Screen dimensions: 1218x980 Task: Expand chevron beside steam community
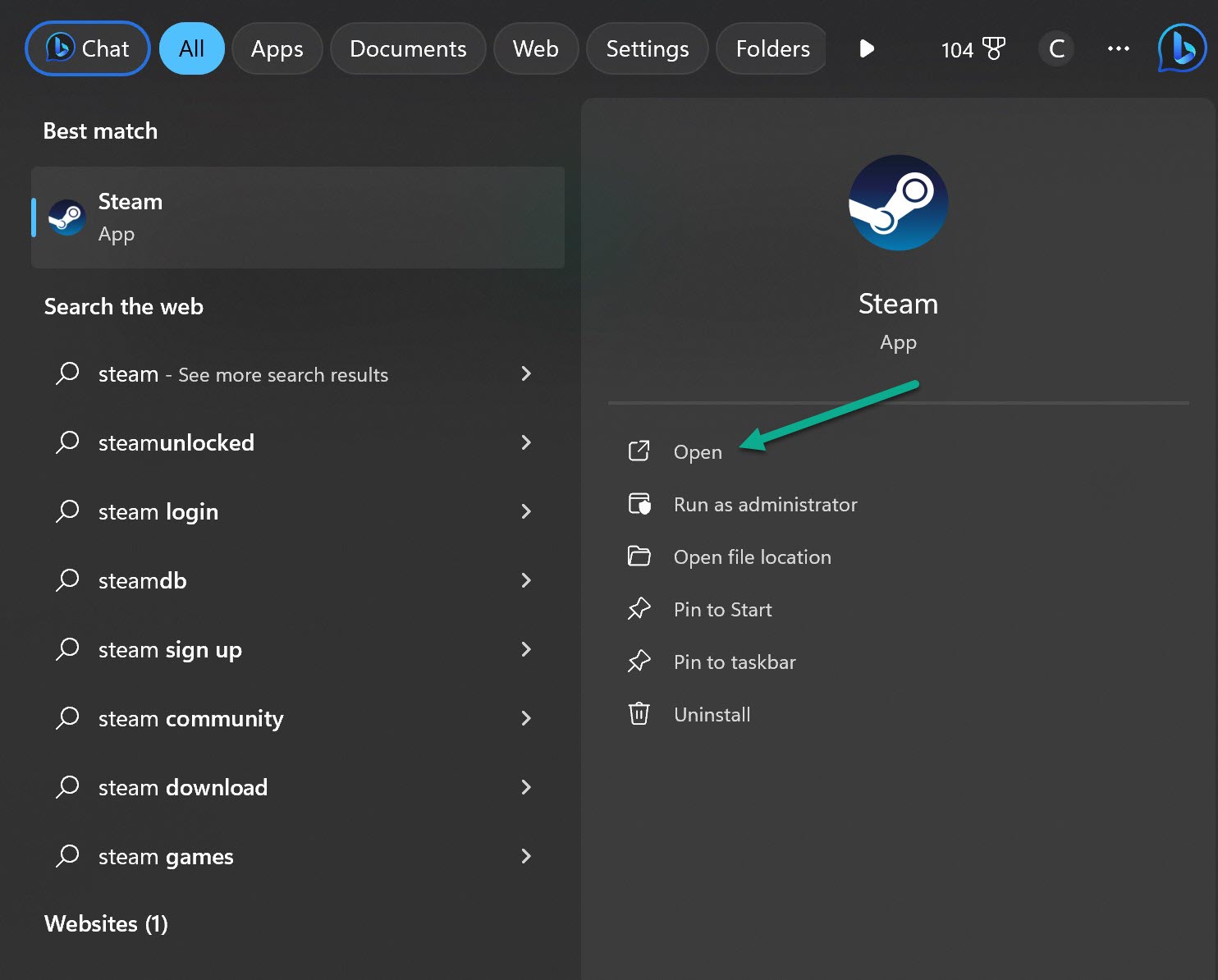pos(526,718)
